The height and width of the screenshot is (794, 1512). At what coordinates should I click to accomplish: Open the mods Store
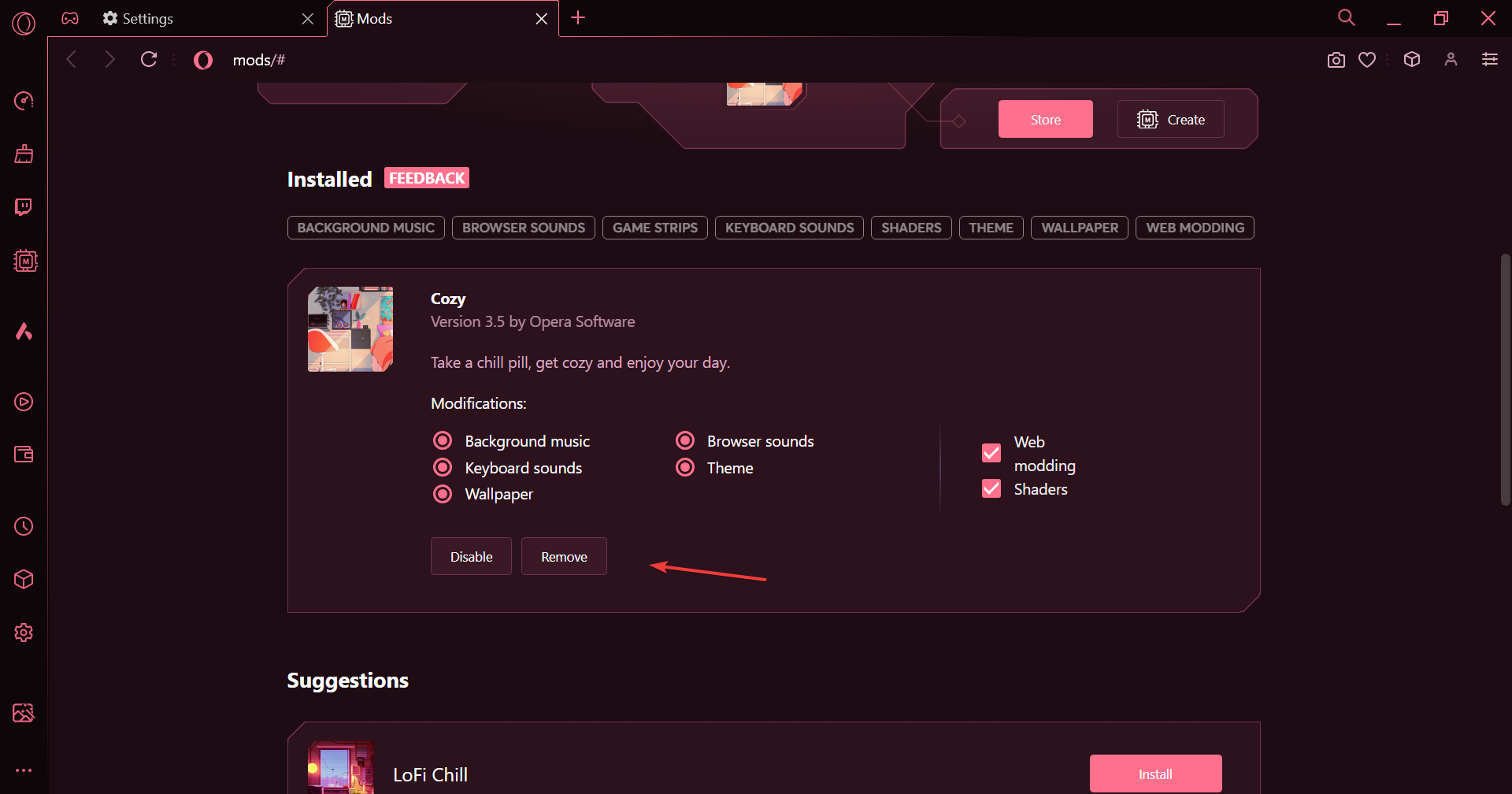tap(1046, 120)
